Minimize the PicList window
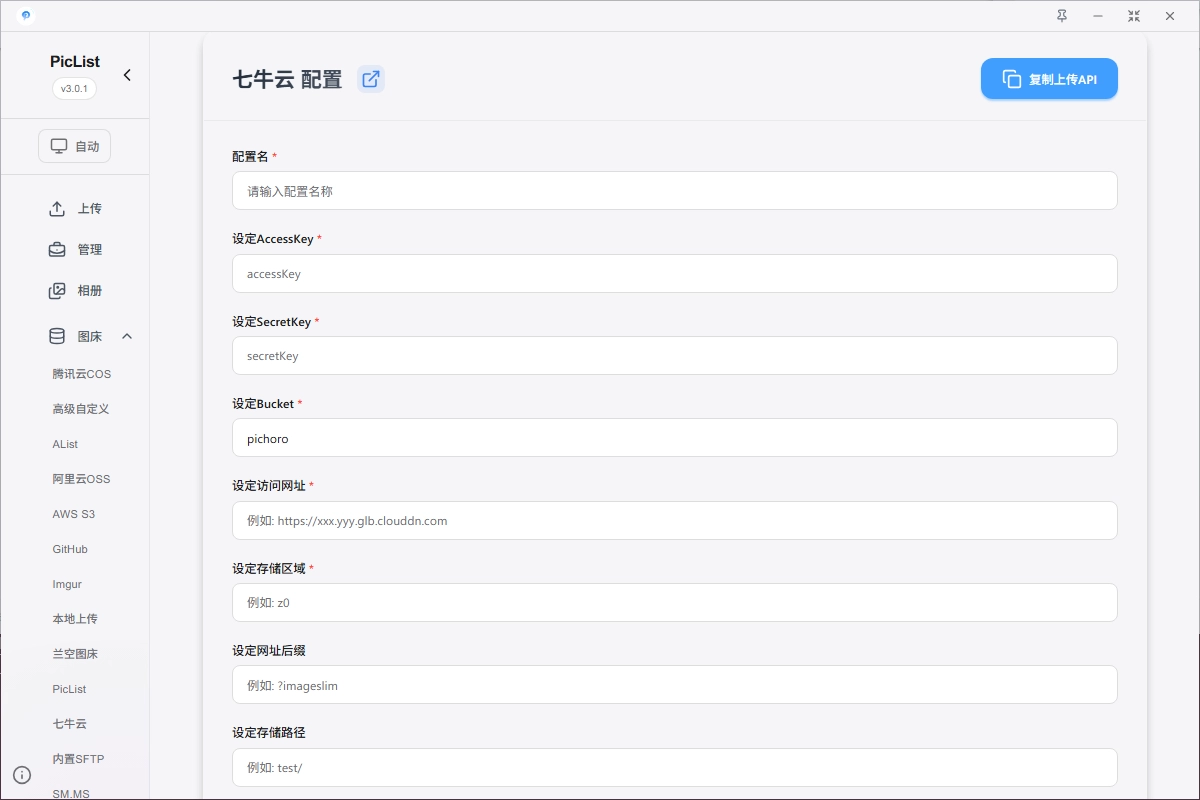The height and width of the screenshot is (800, 1200). [x=1098, y=16]
